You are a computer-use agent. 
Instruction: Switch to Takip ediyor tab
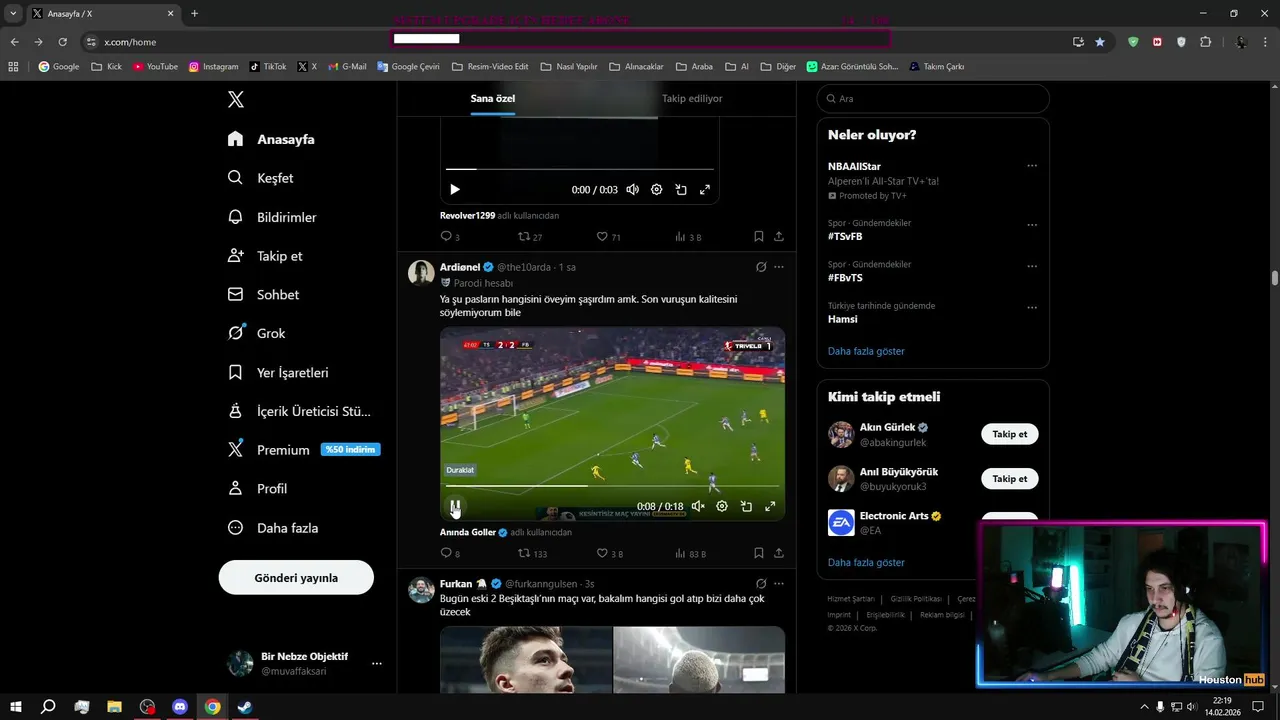pos(692,99)
